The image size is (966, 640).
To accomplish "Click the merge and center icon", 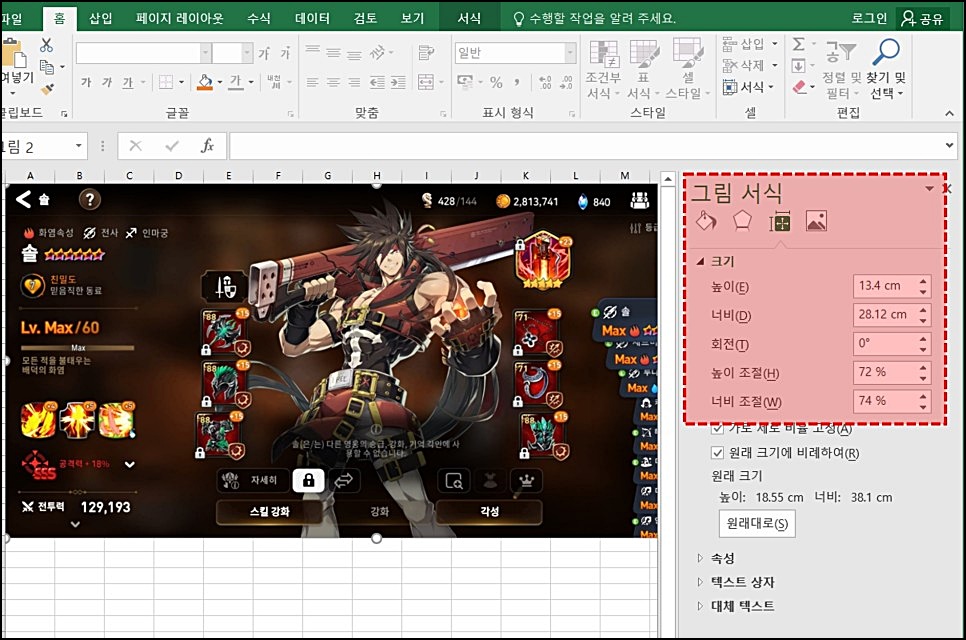I will [x=426, y=82].
